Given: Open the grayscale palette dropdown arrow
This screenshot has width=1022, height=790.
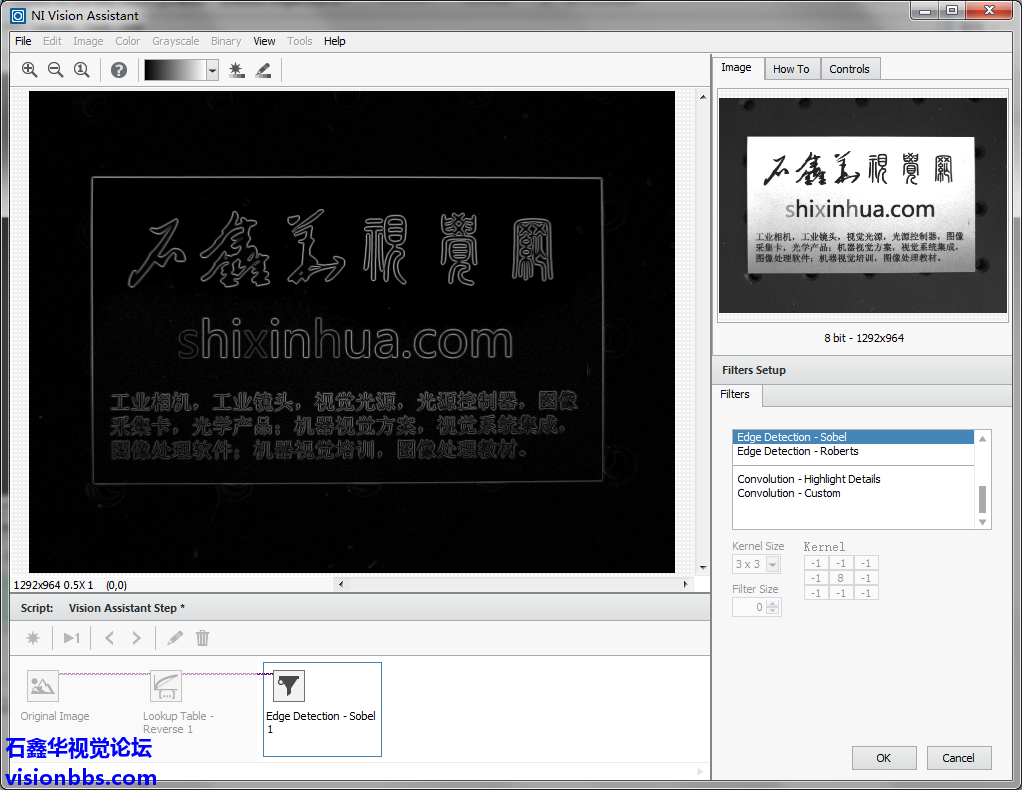Looking at the screenshot, I should pyautogui.click(x=212, y=70).
